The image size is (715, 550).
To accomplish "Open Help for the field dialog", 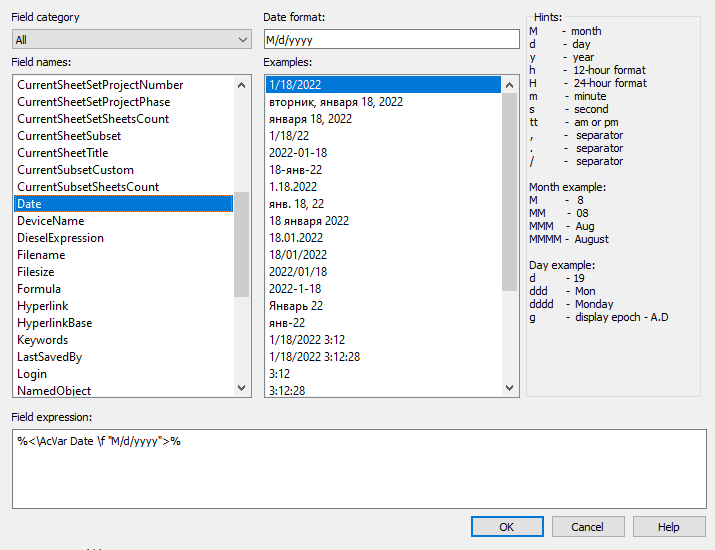I will click(668, 527).
